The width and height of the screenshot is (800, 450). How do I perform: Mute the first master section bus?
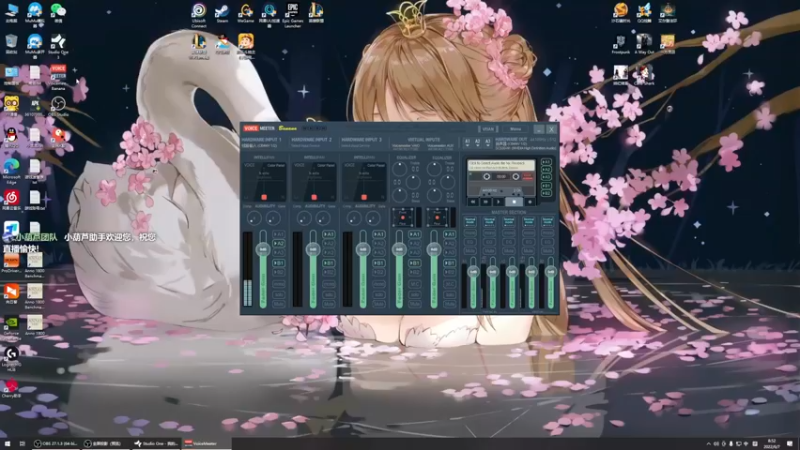click(470, 251)
